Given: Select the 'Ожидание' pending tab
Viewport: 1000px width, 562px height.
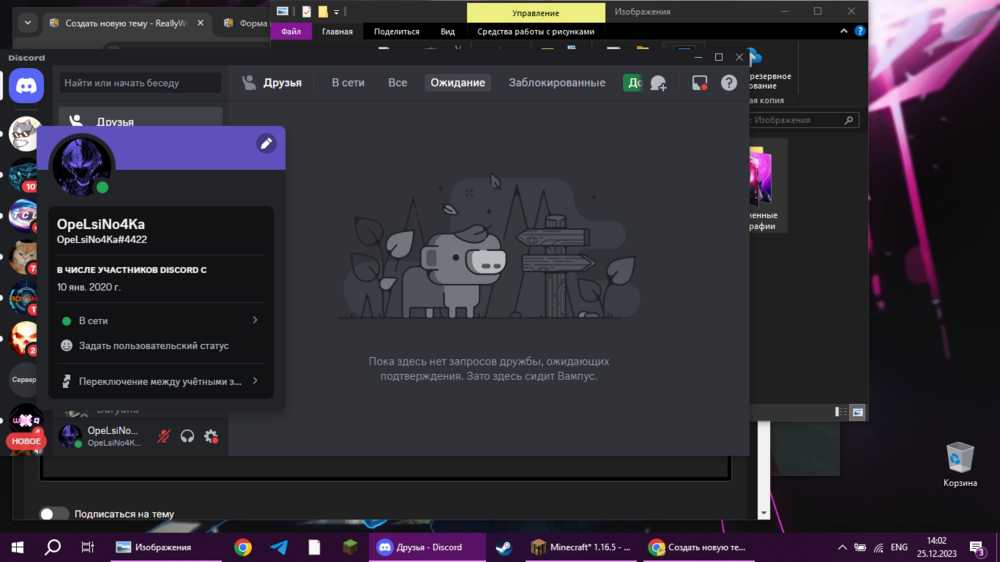Looking at the screenshot, I should point(458,83).
